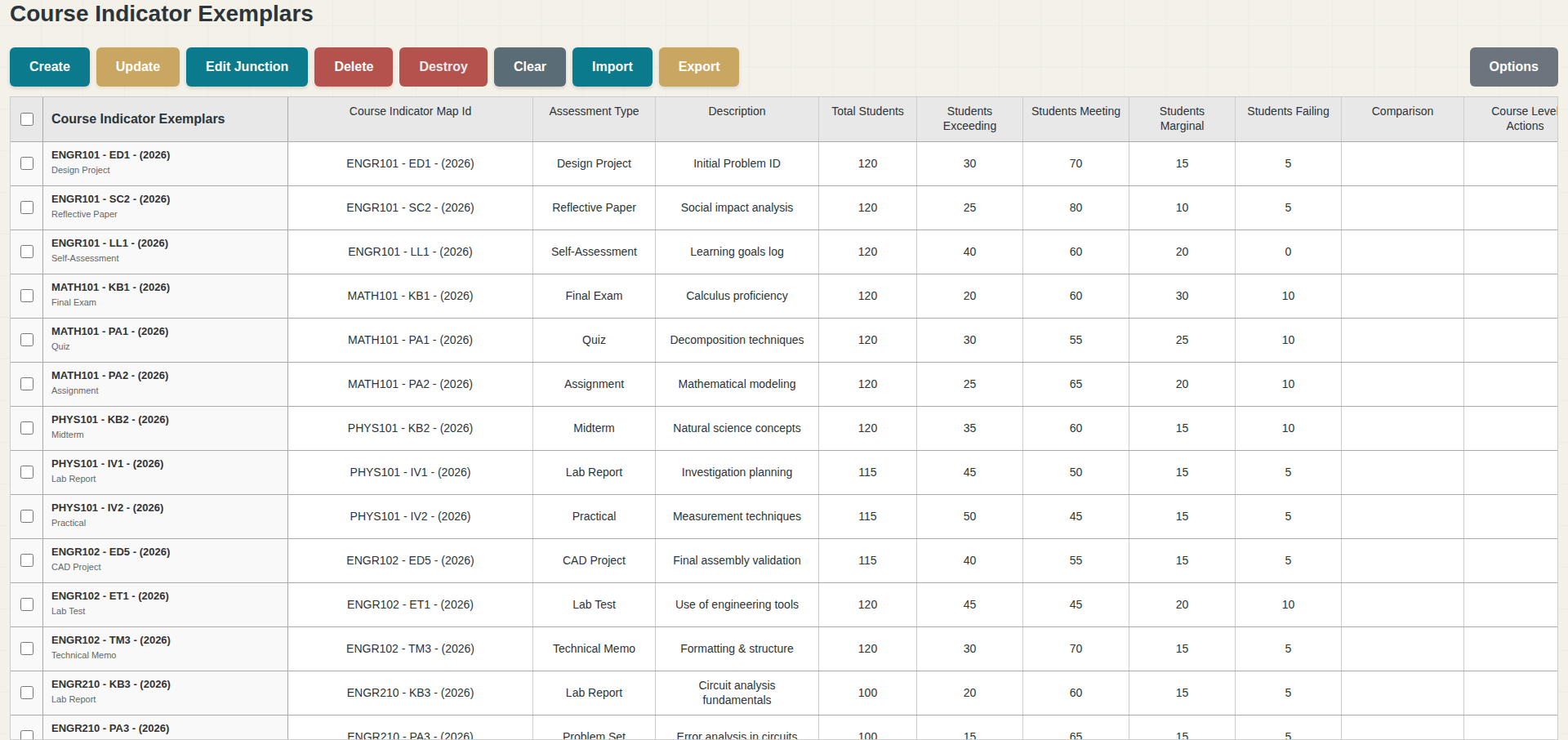Clear the current selection with Clear button

(529, 66)
